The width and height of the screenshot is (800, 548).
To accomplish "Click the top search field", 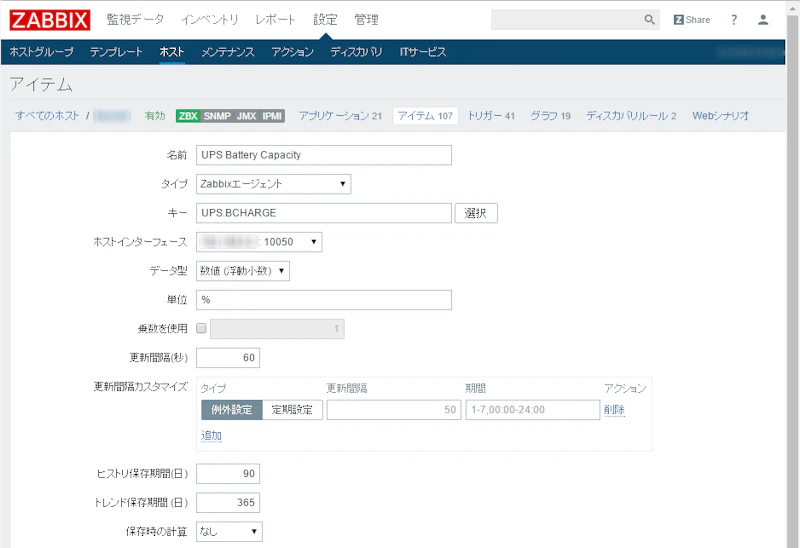I will [x=575, y=20].
